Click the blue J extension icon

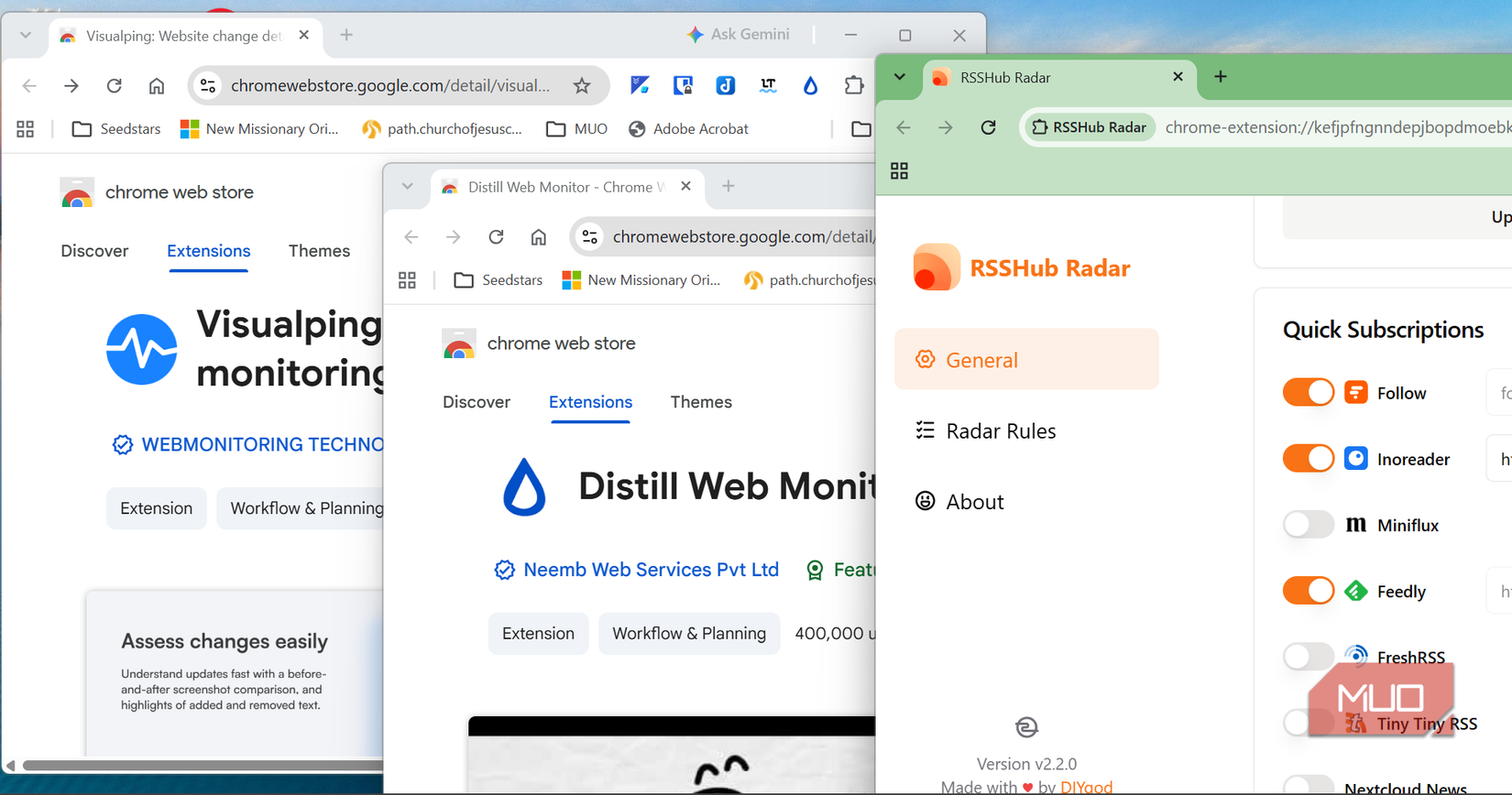coord(726,85)
